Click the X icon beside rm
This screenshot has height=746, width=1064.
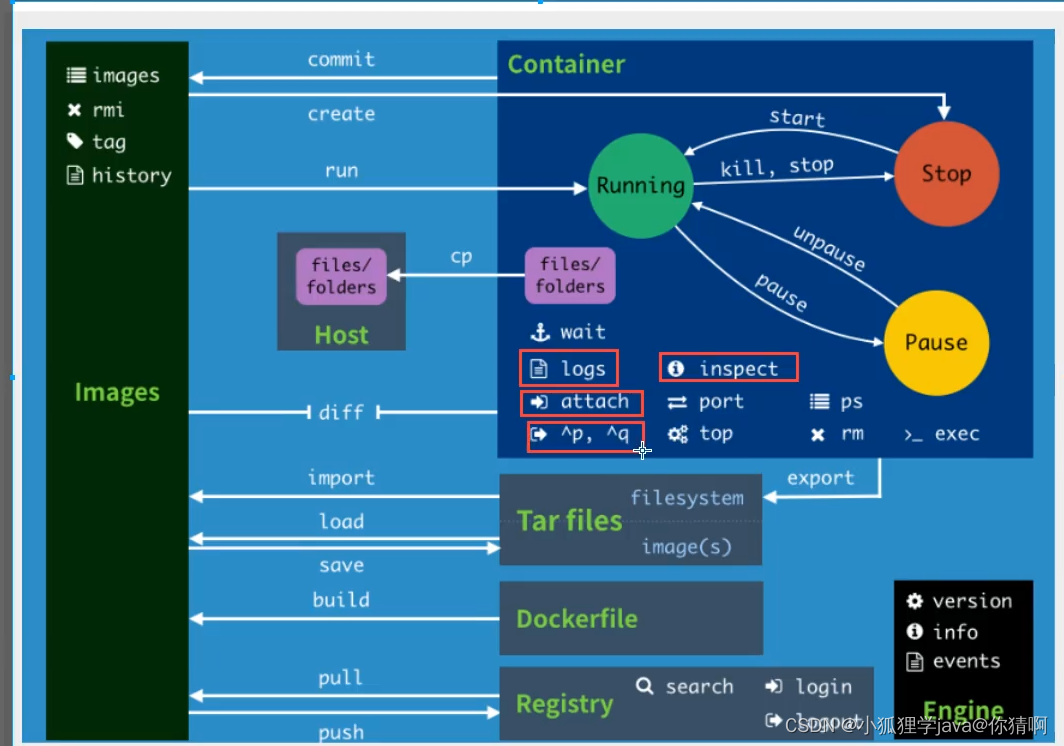[818, 435]
